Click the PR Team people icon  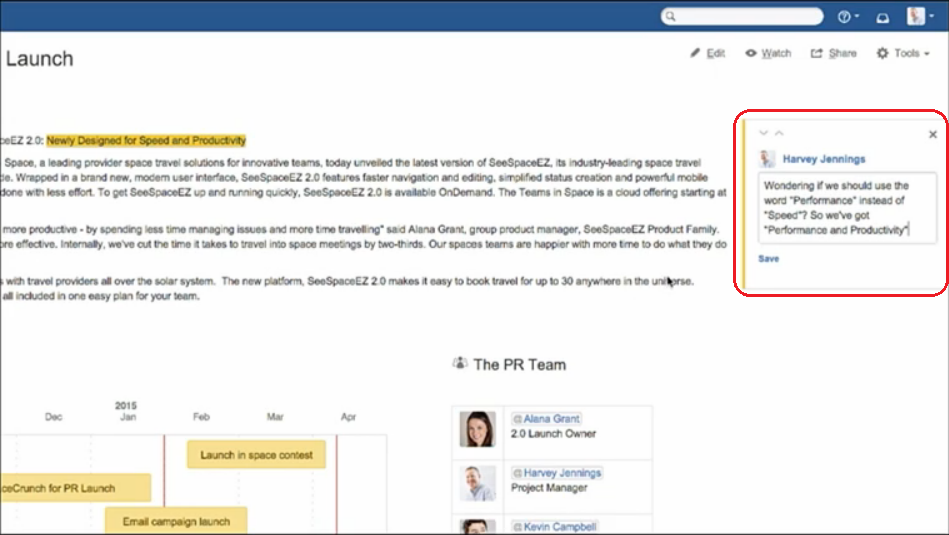coord(460,363)
